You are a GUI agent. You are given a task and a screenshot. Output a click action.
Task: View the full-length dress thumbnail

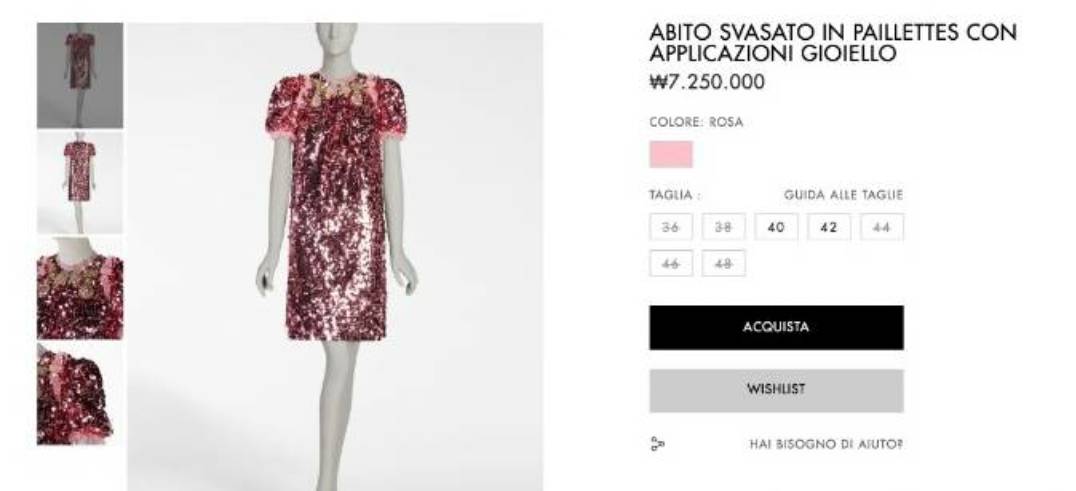click(80, 182)
